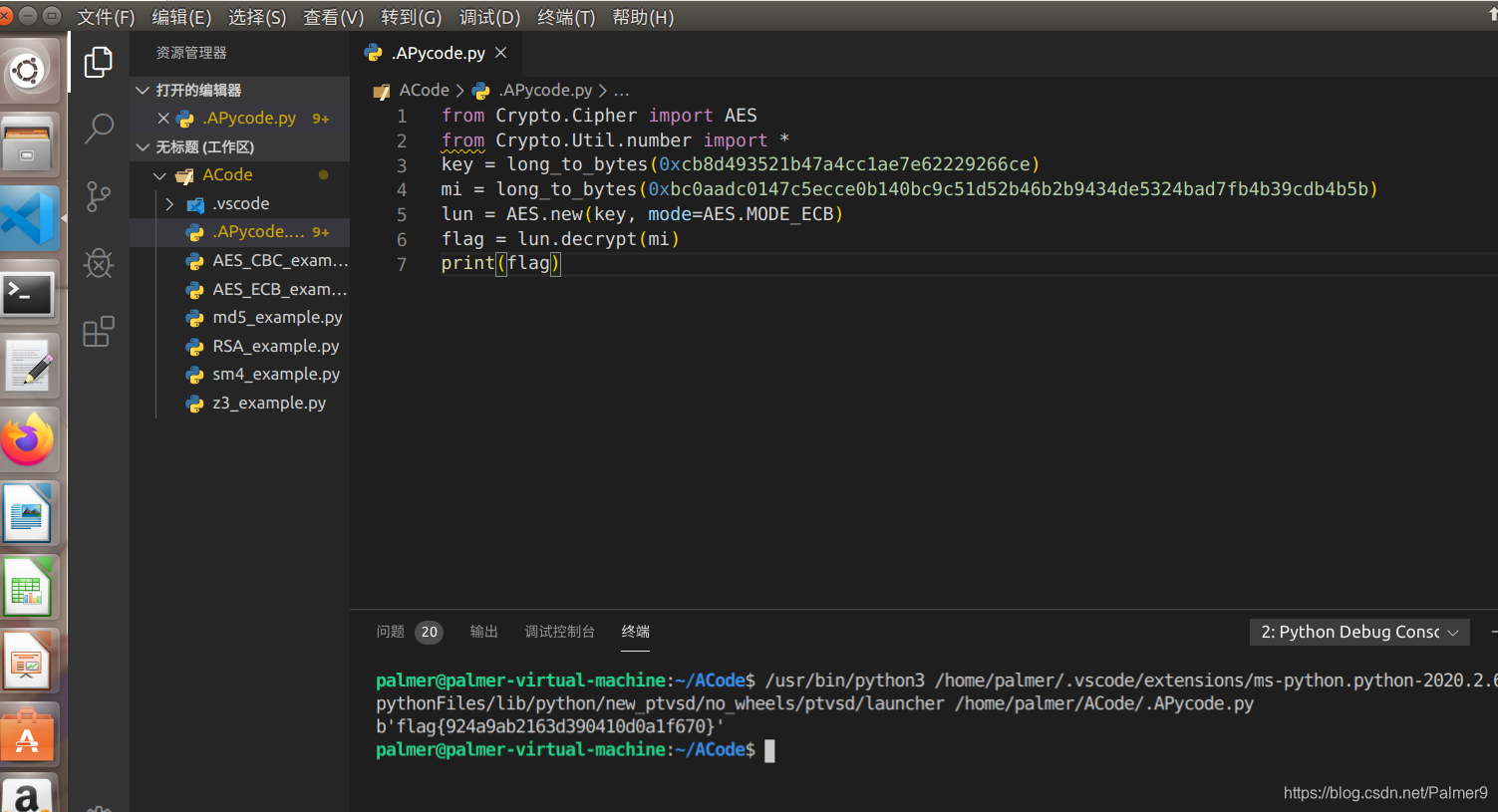1498x812 pixels.
Task: Close .APycode.py in open editors list
Action: tap(163, 118)
